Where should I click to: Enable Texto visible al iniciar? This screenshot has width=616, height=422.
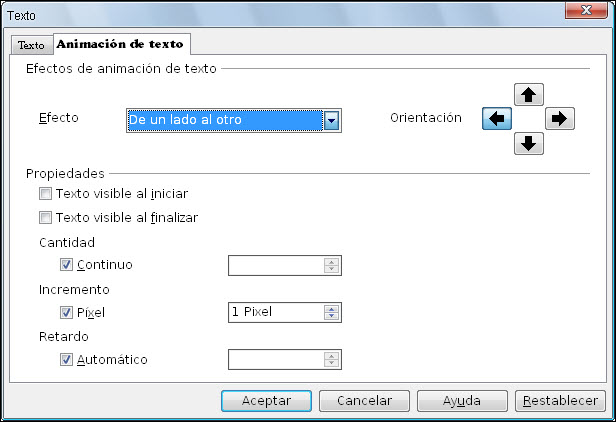pos(45,194)
